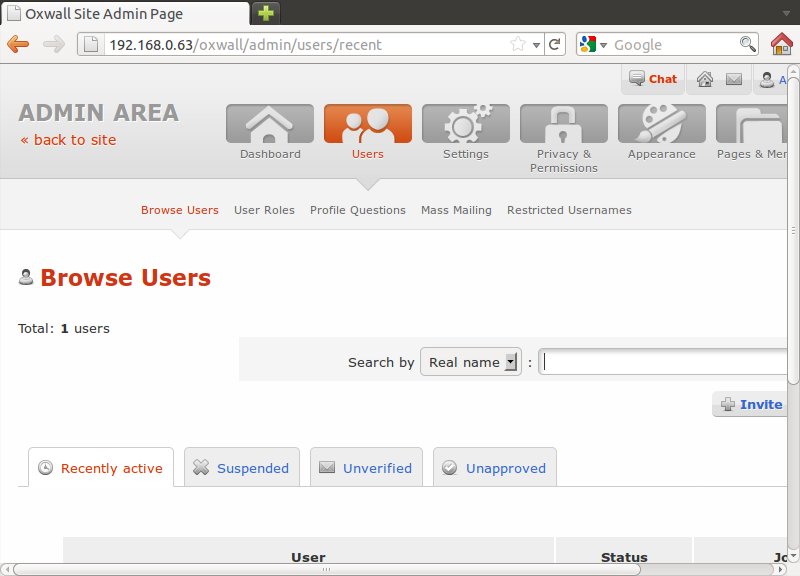Image resolution: width=800 pixels, height=576 pixels.
Task: Switch to the Suspended tab
Action: (x=241, y=468)
